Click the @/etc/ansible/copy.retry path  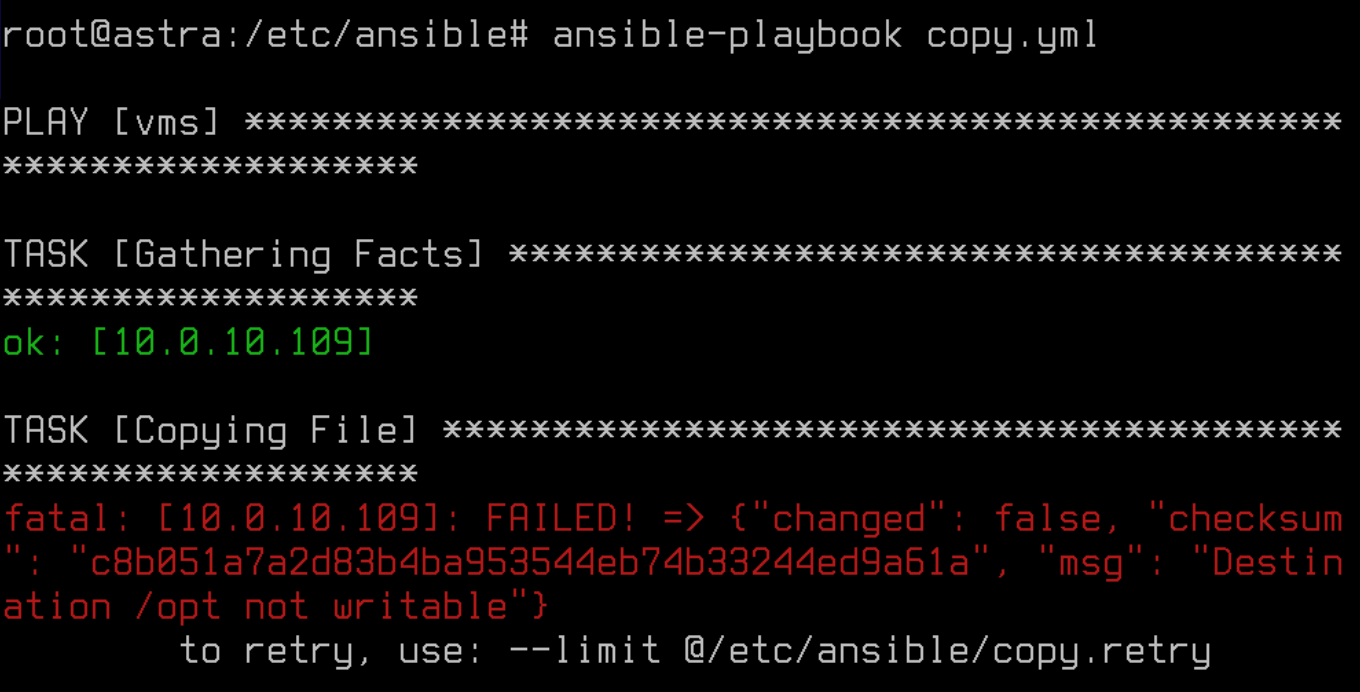pyautogui.click(x=948, y=651)
